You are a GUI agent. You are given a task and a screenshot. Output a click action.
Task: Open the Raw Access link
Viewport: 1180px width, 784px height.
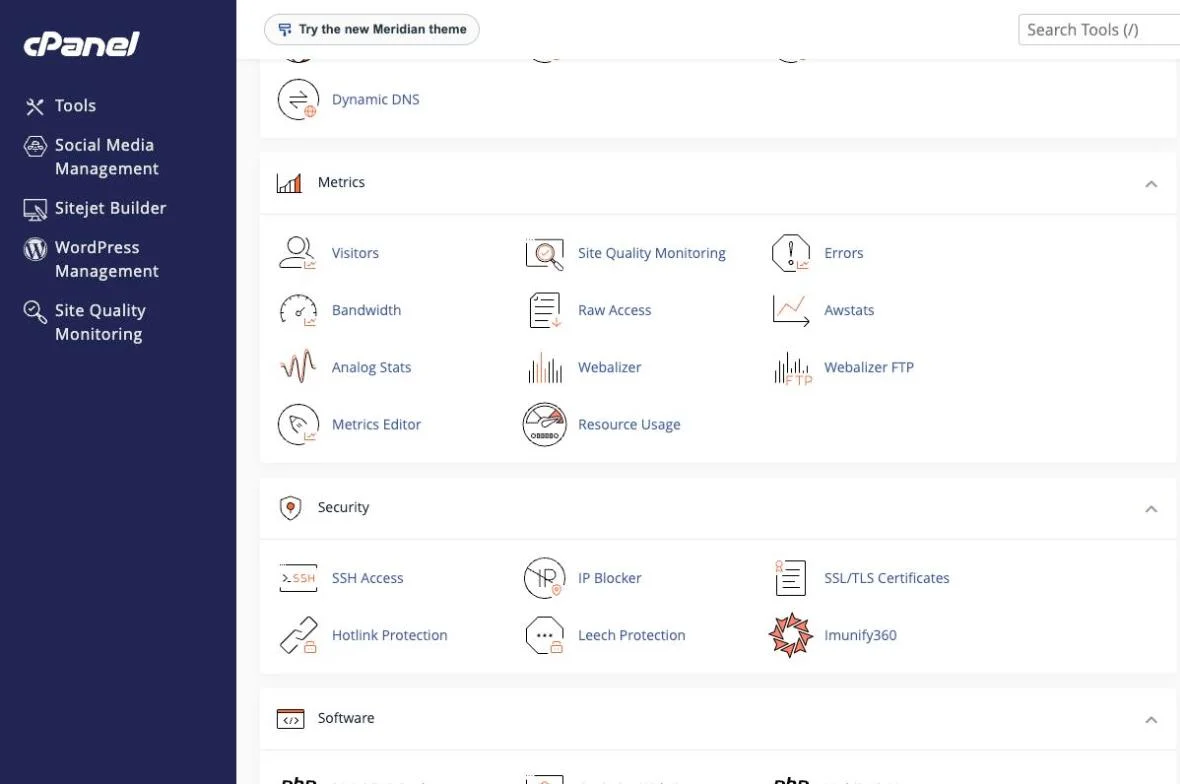(x=614, y=310)
